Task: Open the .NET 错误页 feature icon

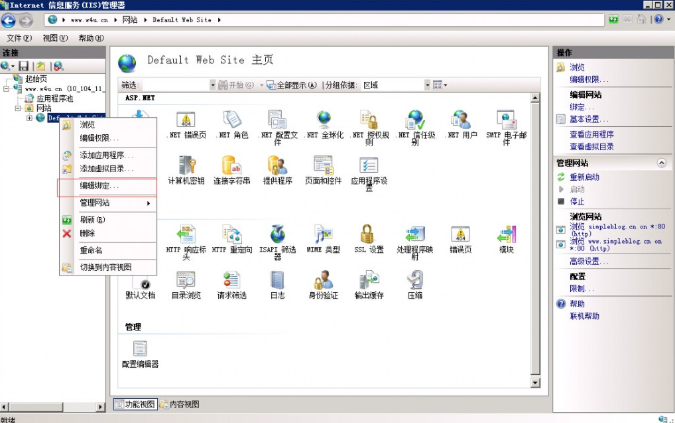Action: tap(186, 120)
